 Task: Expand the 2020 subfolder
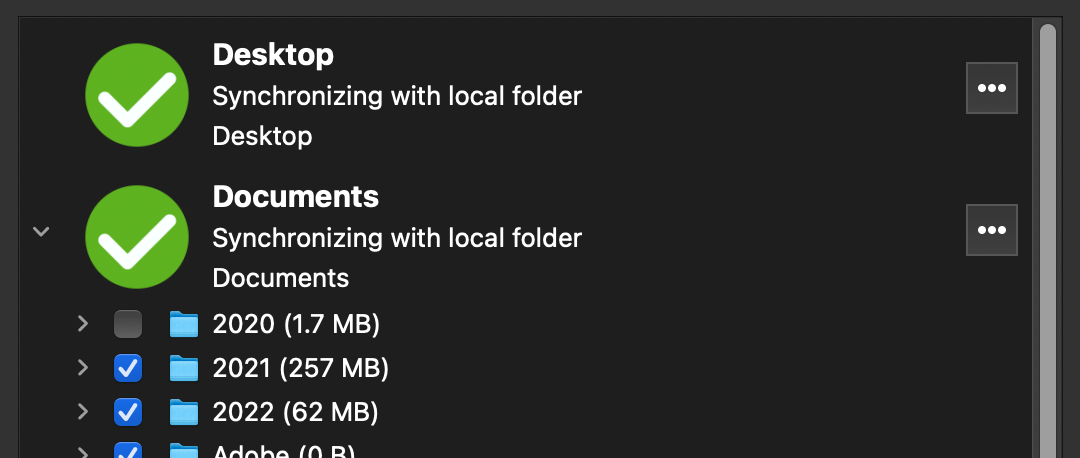click(x=83, y=324)
